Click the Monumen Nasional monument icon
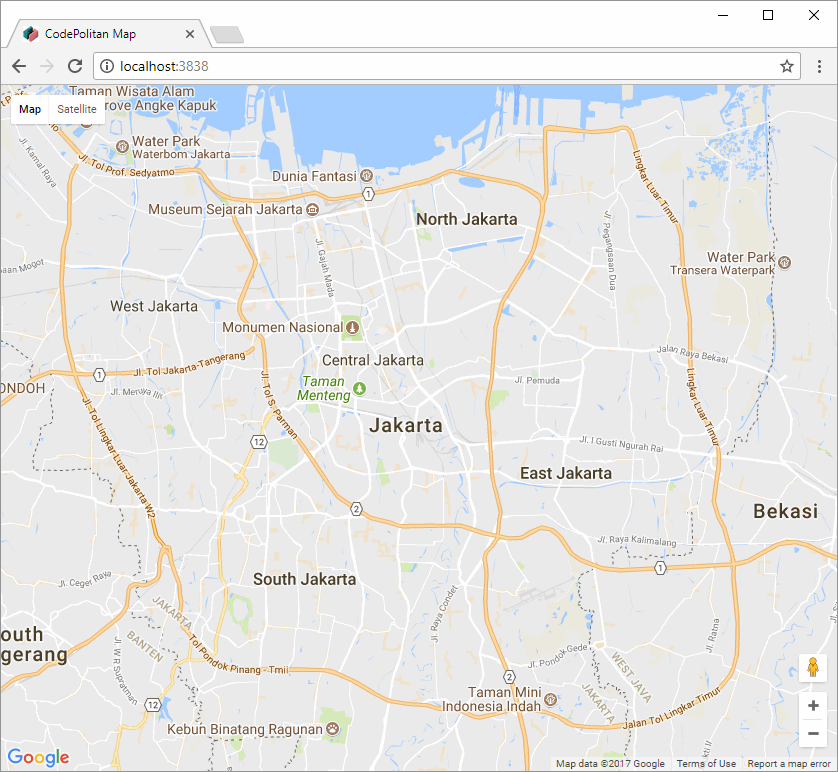The image size is (838, 772). pos(352,327)
